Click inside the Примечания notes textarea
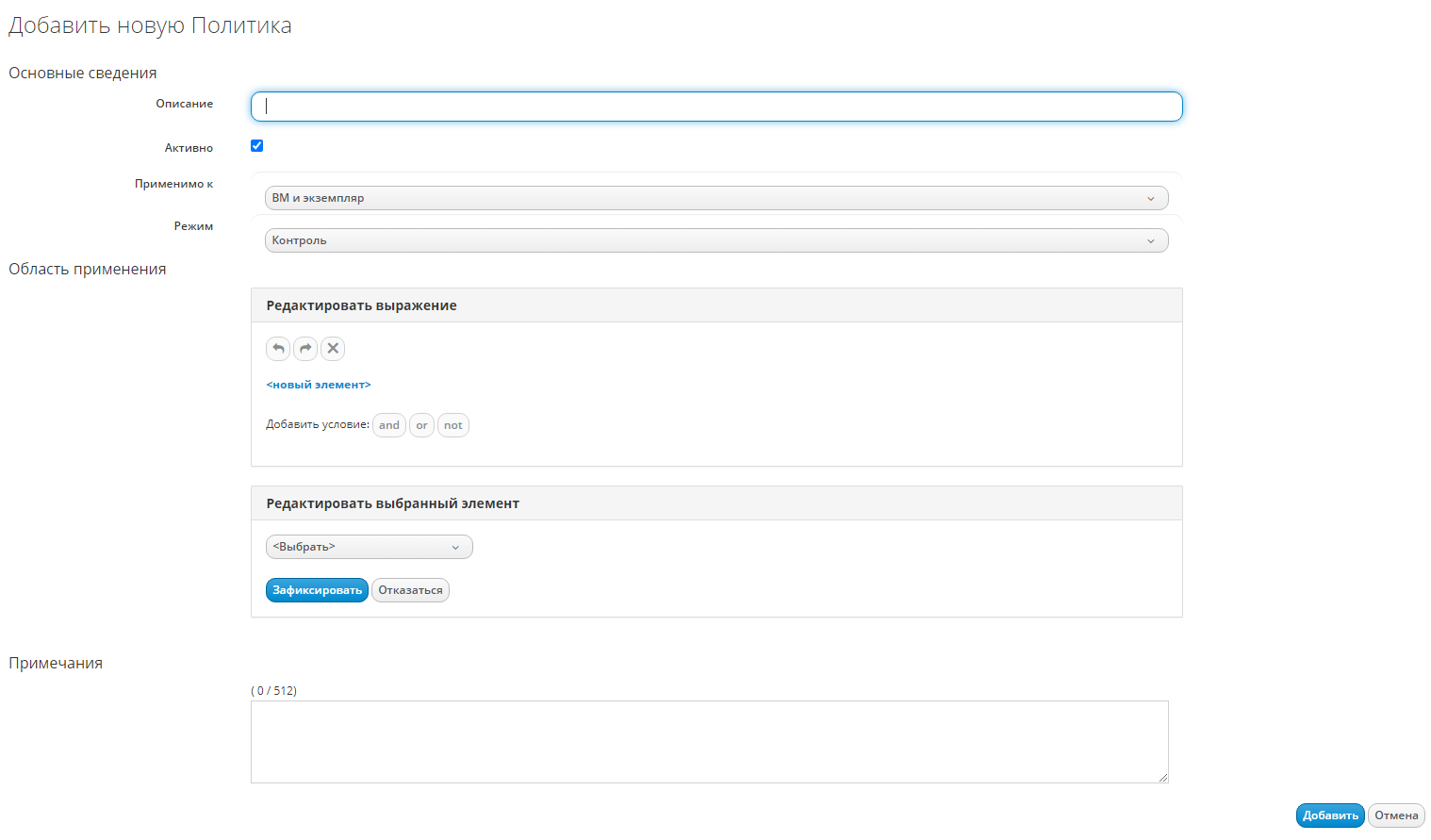 tap(709, 742)
